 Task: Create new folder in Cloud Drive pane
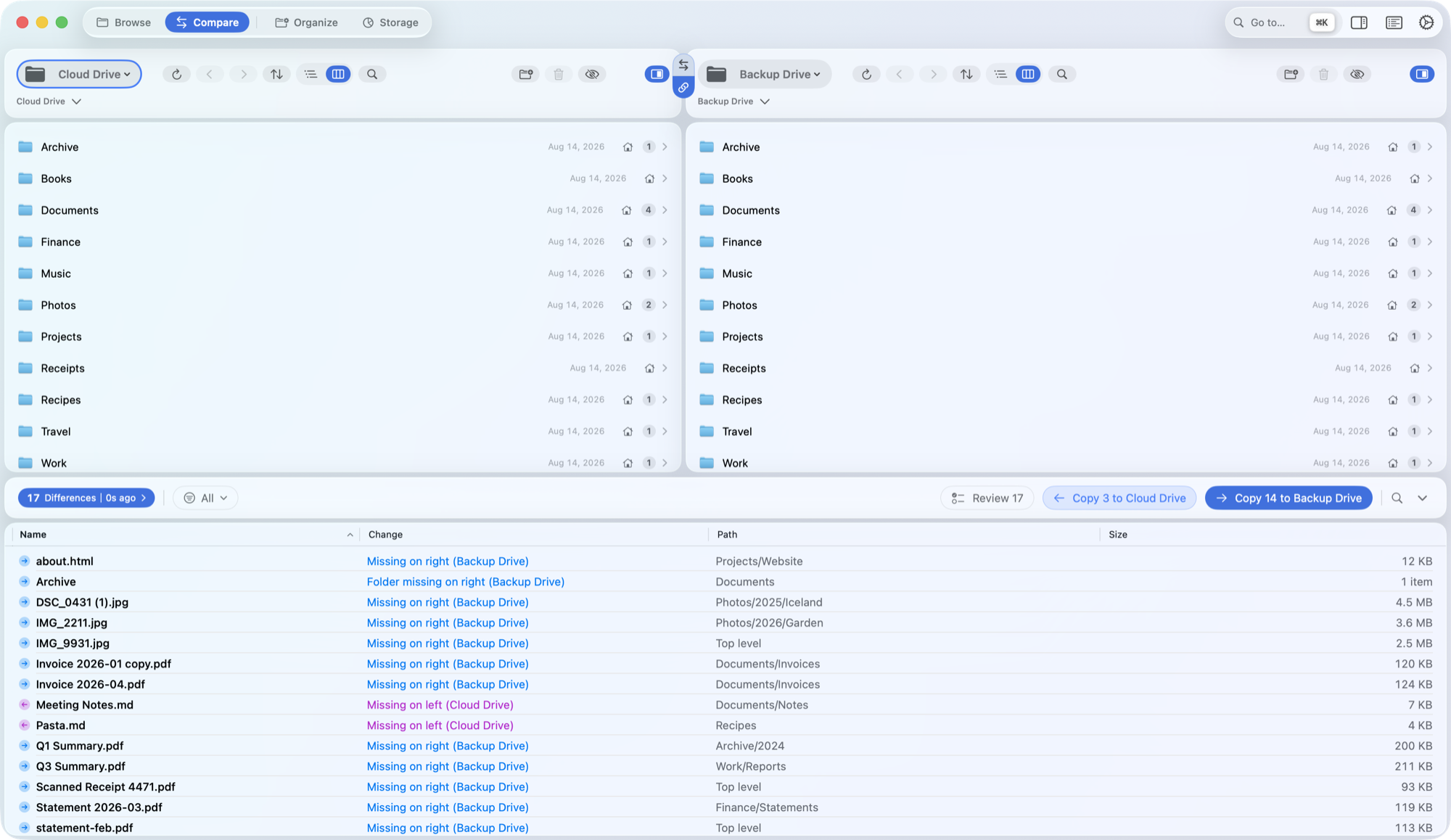point(526,74)
